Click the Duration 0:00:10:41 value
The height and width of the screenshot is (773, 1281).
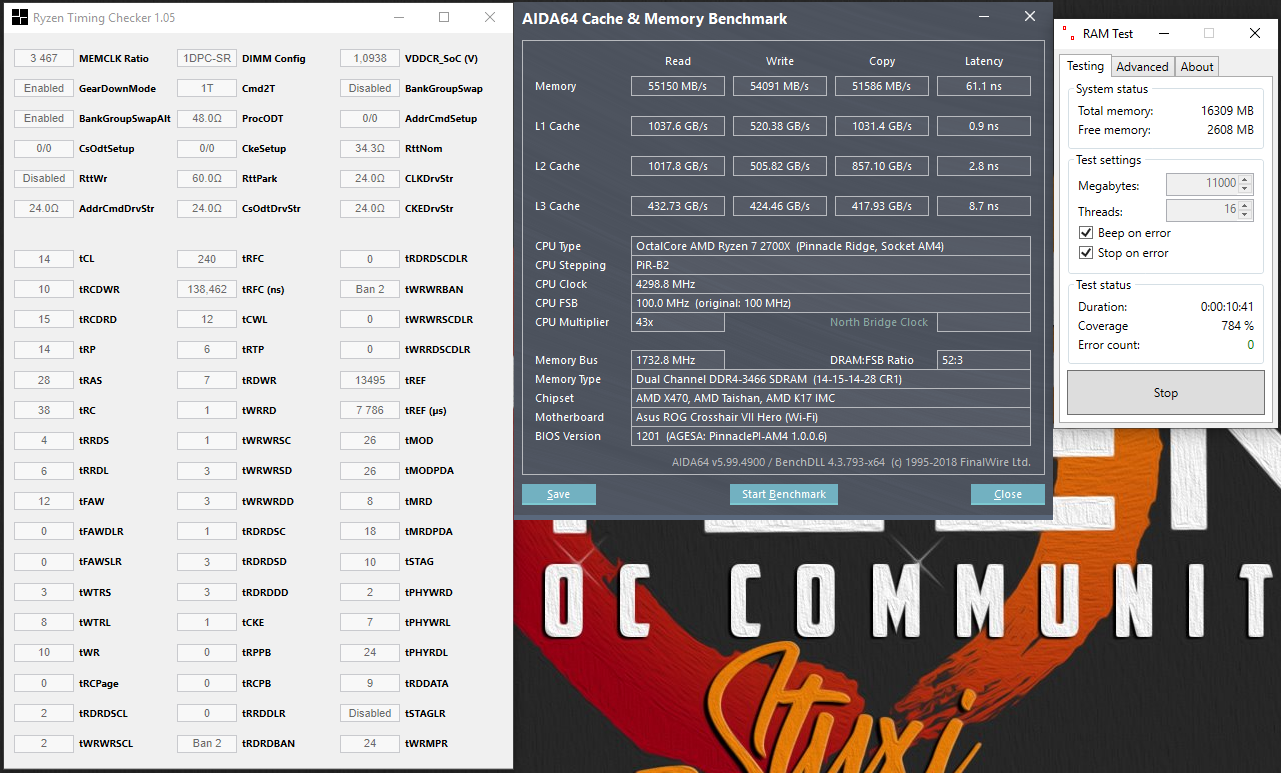coord(1227,307)
